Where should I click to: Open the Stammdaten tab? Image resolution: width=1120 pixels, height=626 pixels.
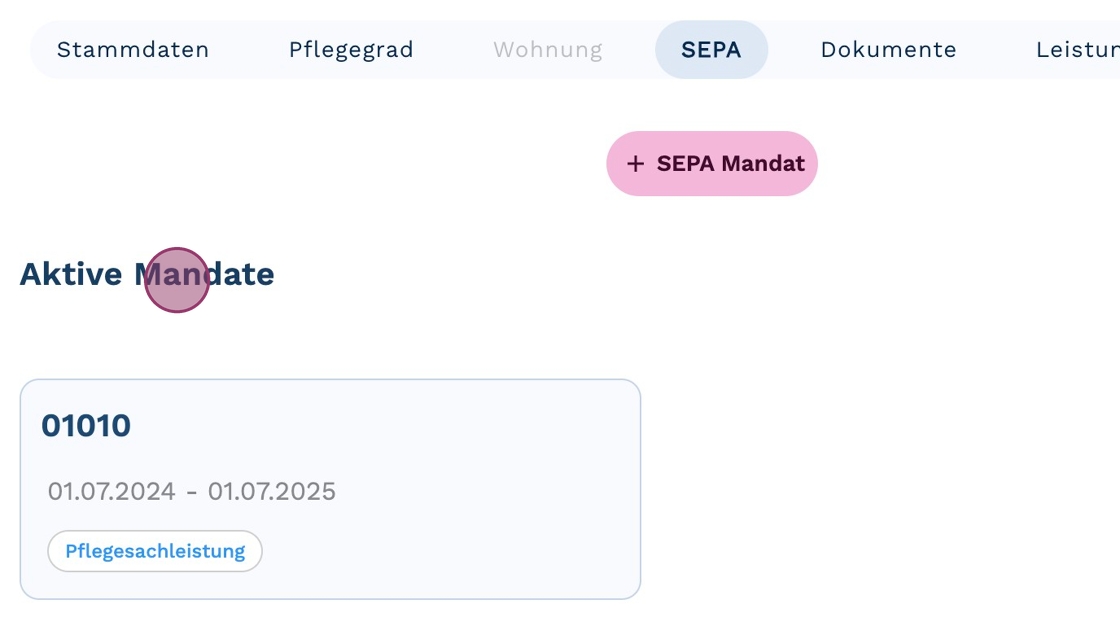[133, 49]
